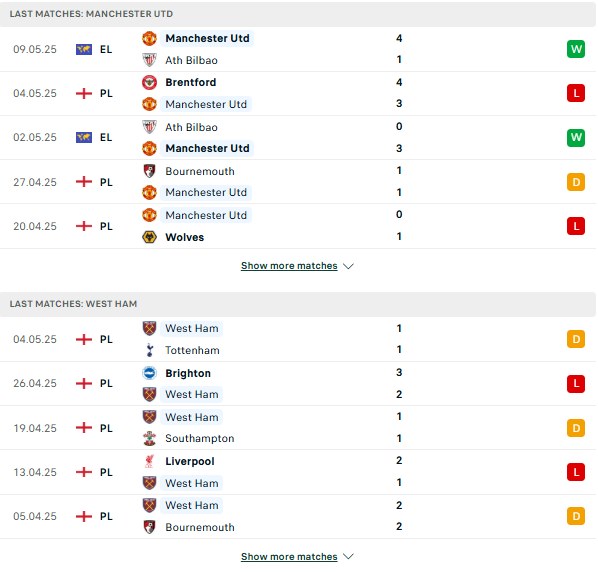
Task: Click the red L badge for Brentford match
Action: click(x=576, y=93)
